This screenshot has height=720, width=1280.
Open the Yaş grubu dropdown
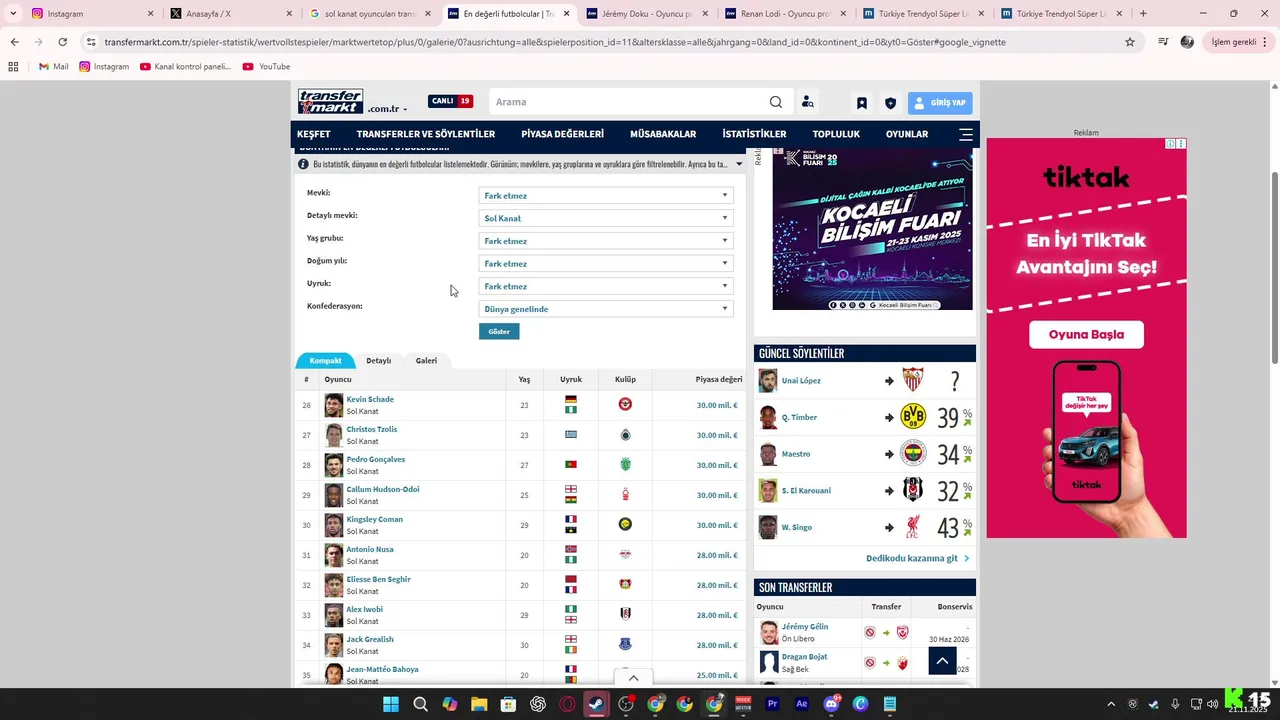tap(606, 241)
